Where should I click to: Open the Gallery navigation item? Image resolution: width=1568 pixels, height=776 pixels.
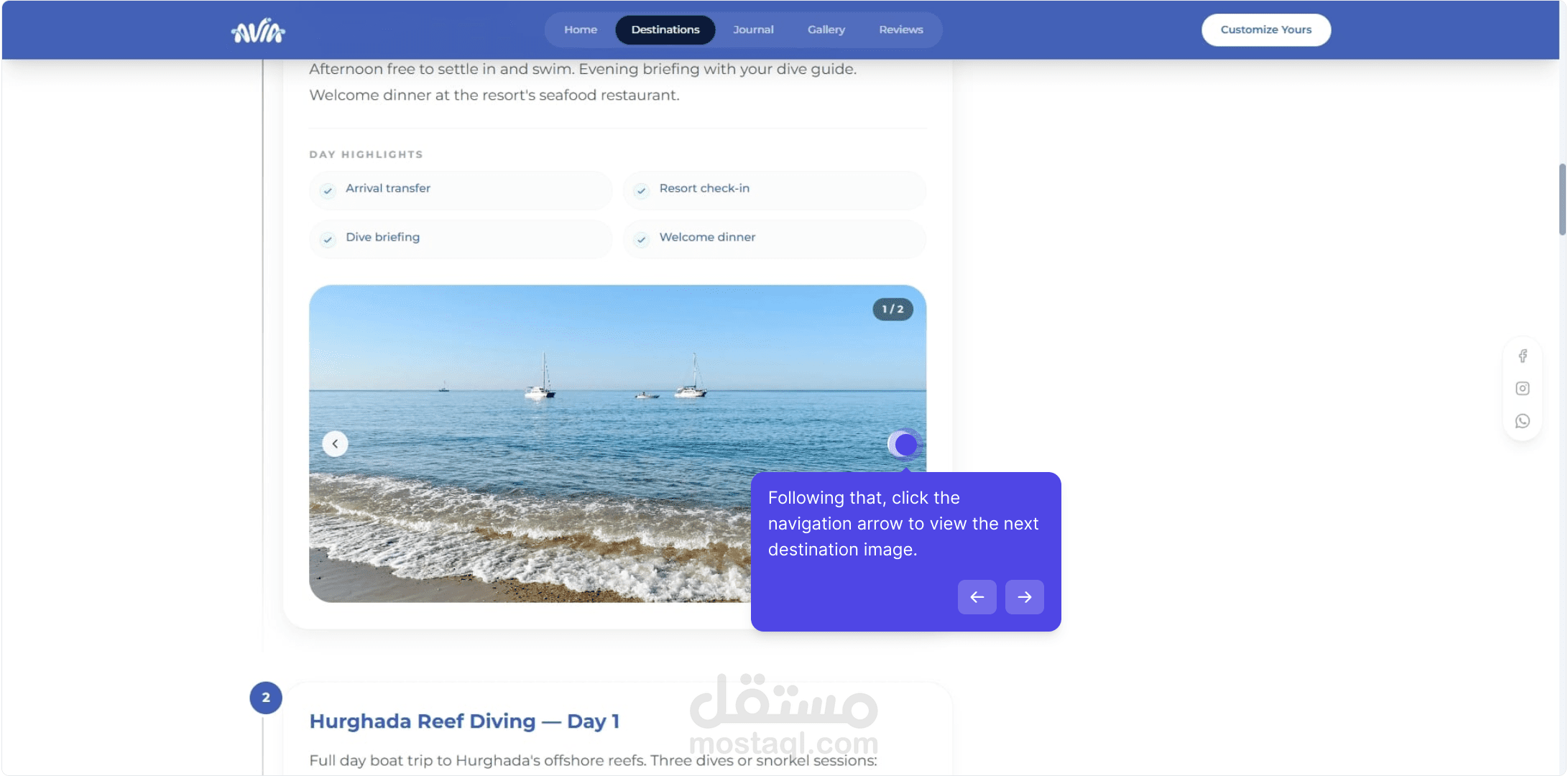(826, 30)
